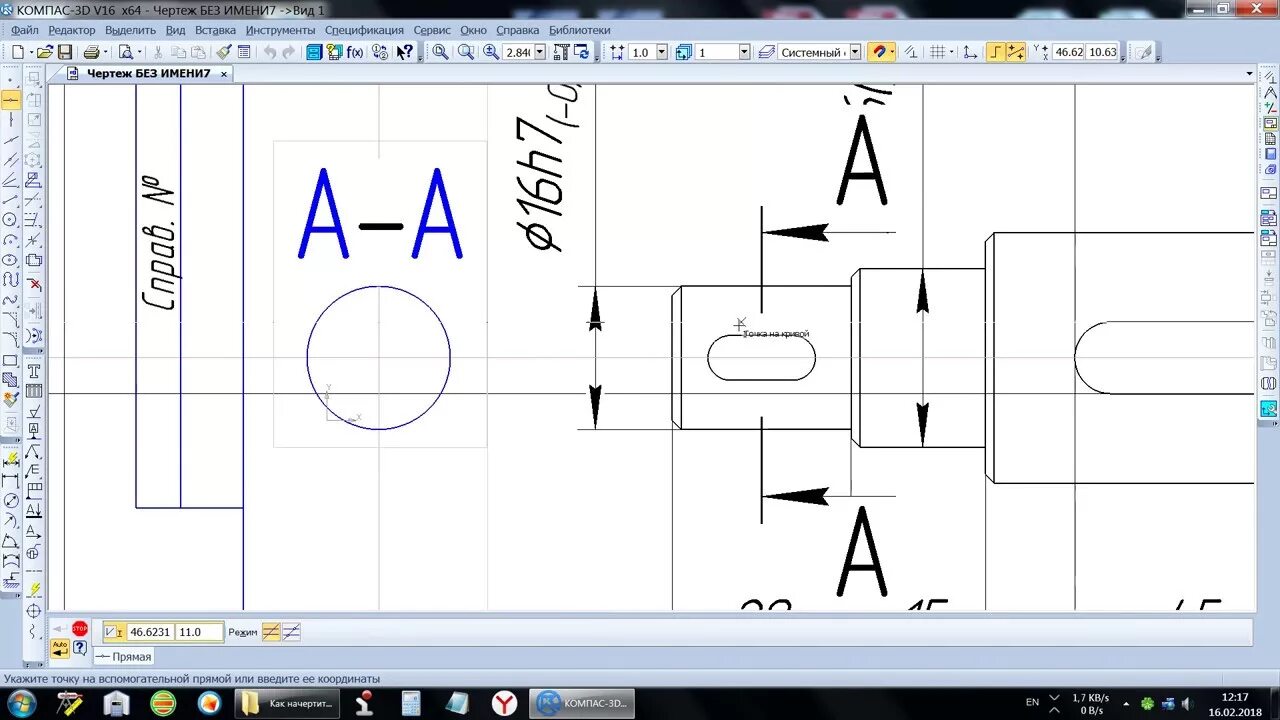This screenshot has height=720, width=1280.
Task: Open the grid settings icon
Action: click(937, 52)
